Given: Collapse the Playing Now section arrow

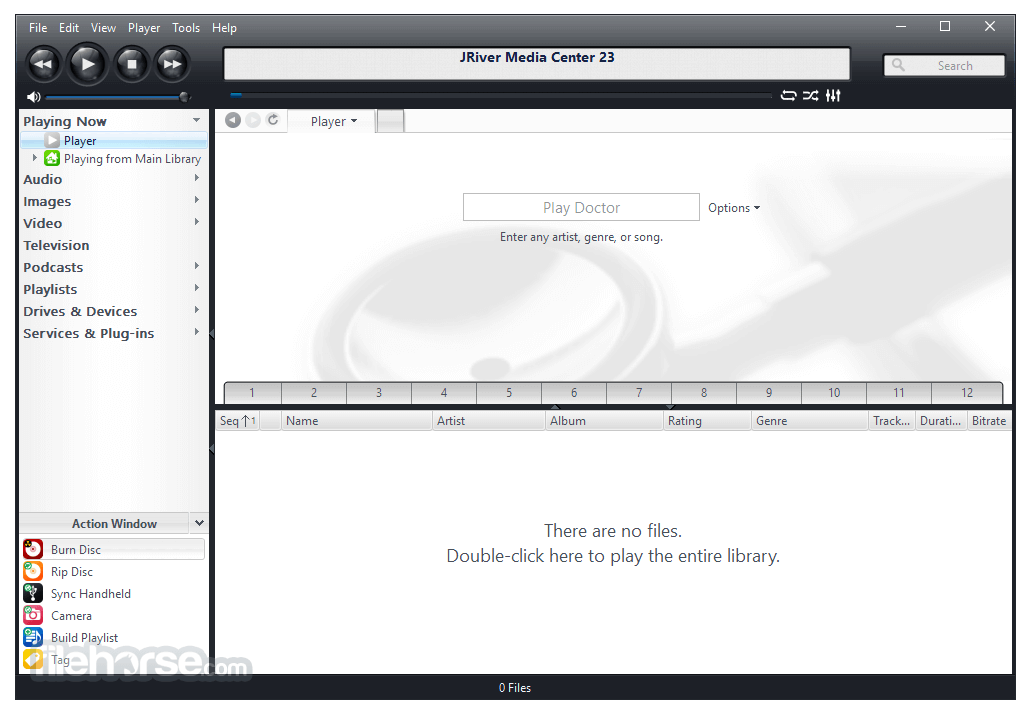Looking at the screenshot, I should pos(196,120).
